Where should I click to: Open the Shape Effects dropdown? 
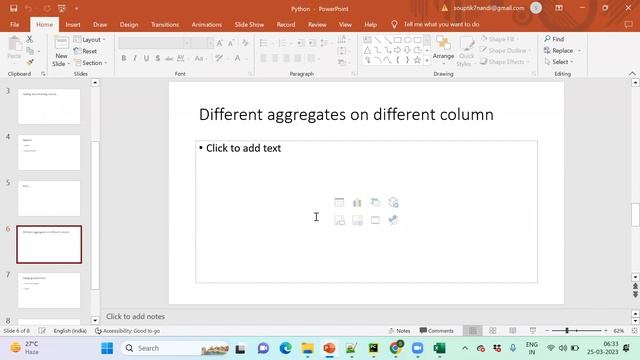[505, 62]
